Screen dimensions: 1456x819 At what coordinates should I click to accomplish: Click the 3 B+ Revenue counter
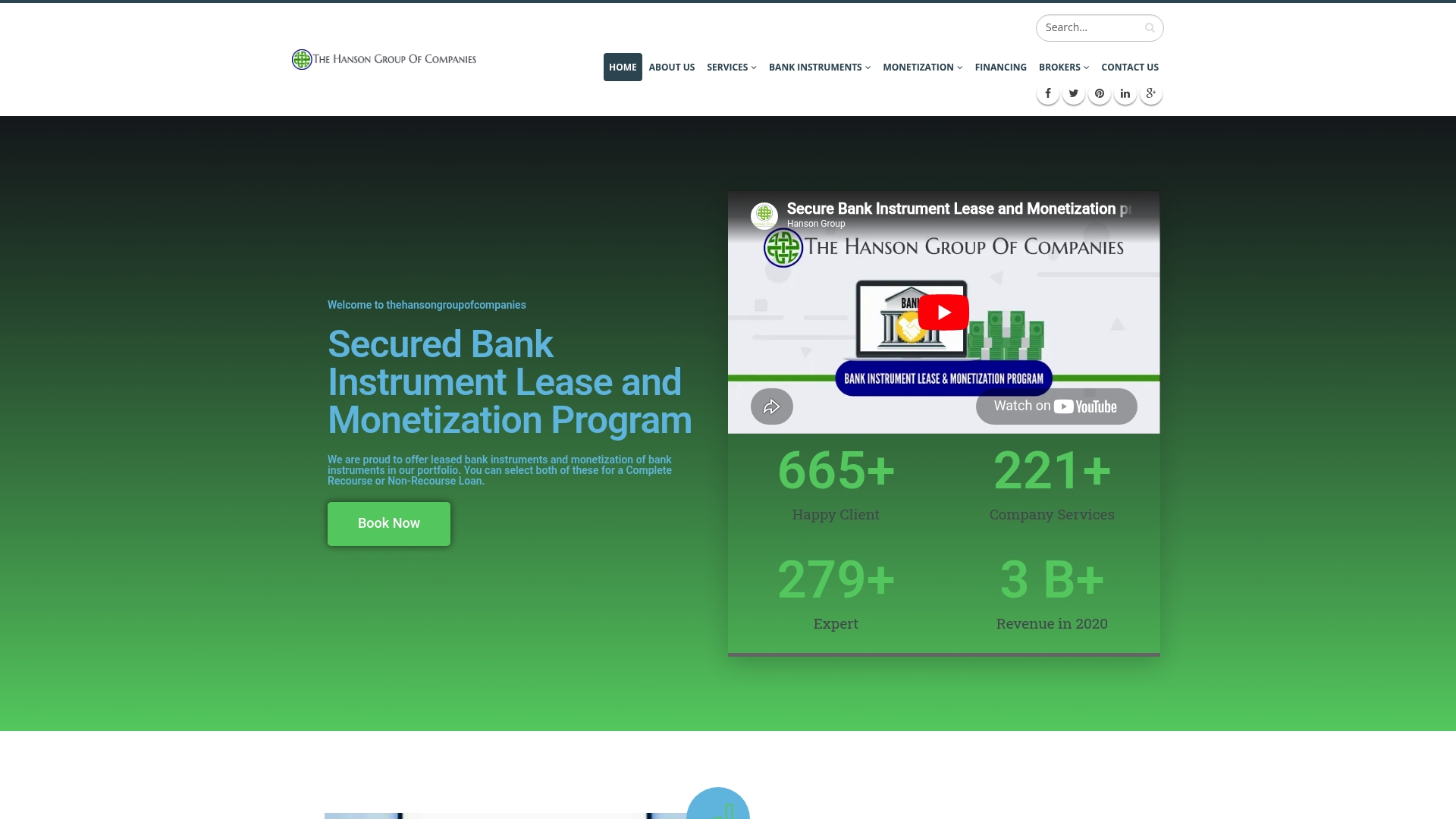click(1052, 593)
